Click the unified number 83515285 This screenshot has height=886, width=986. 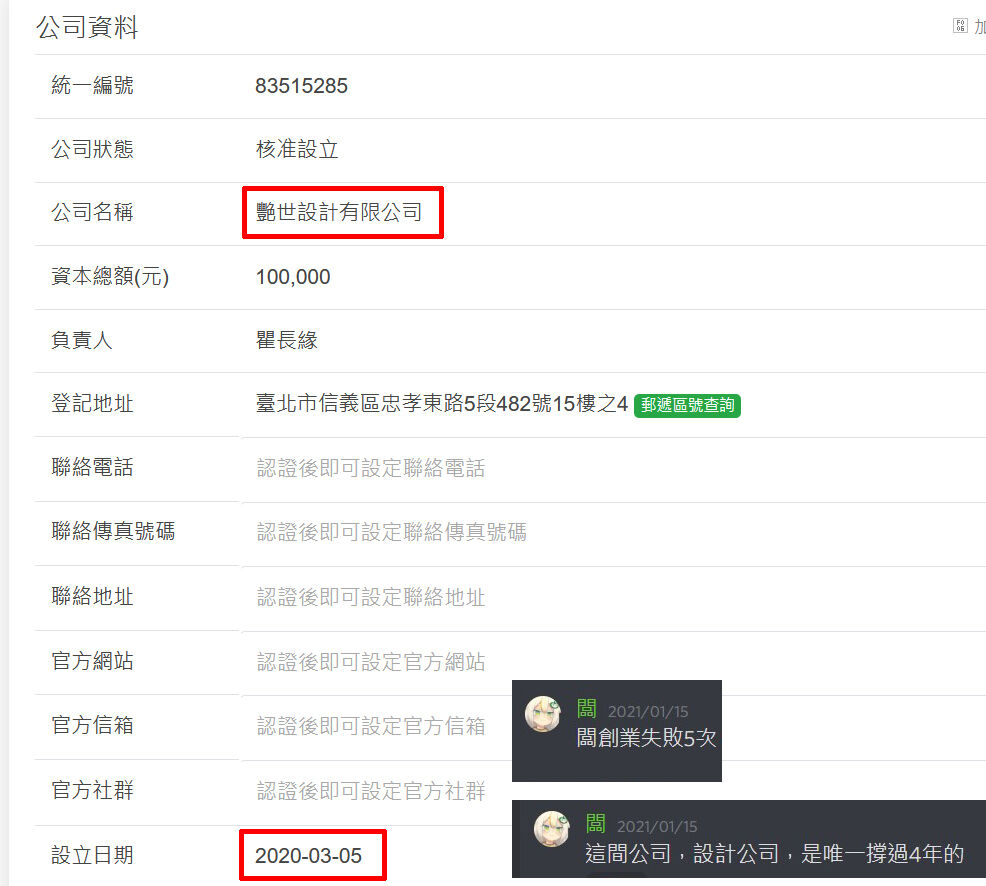click(x=301, y=86)
